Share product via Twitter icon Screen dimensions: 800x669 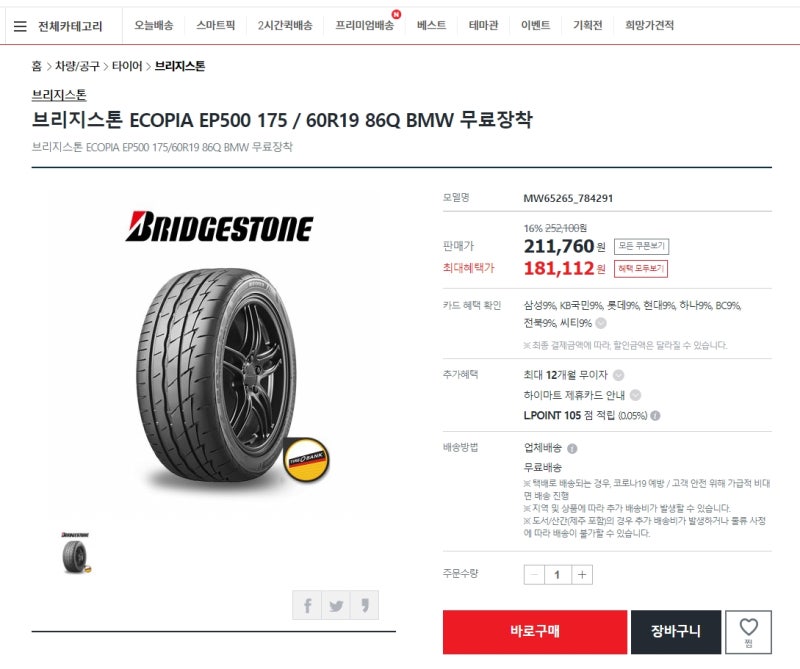(x=336, y=605)
